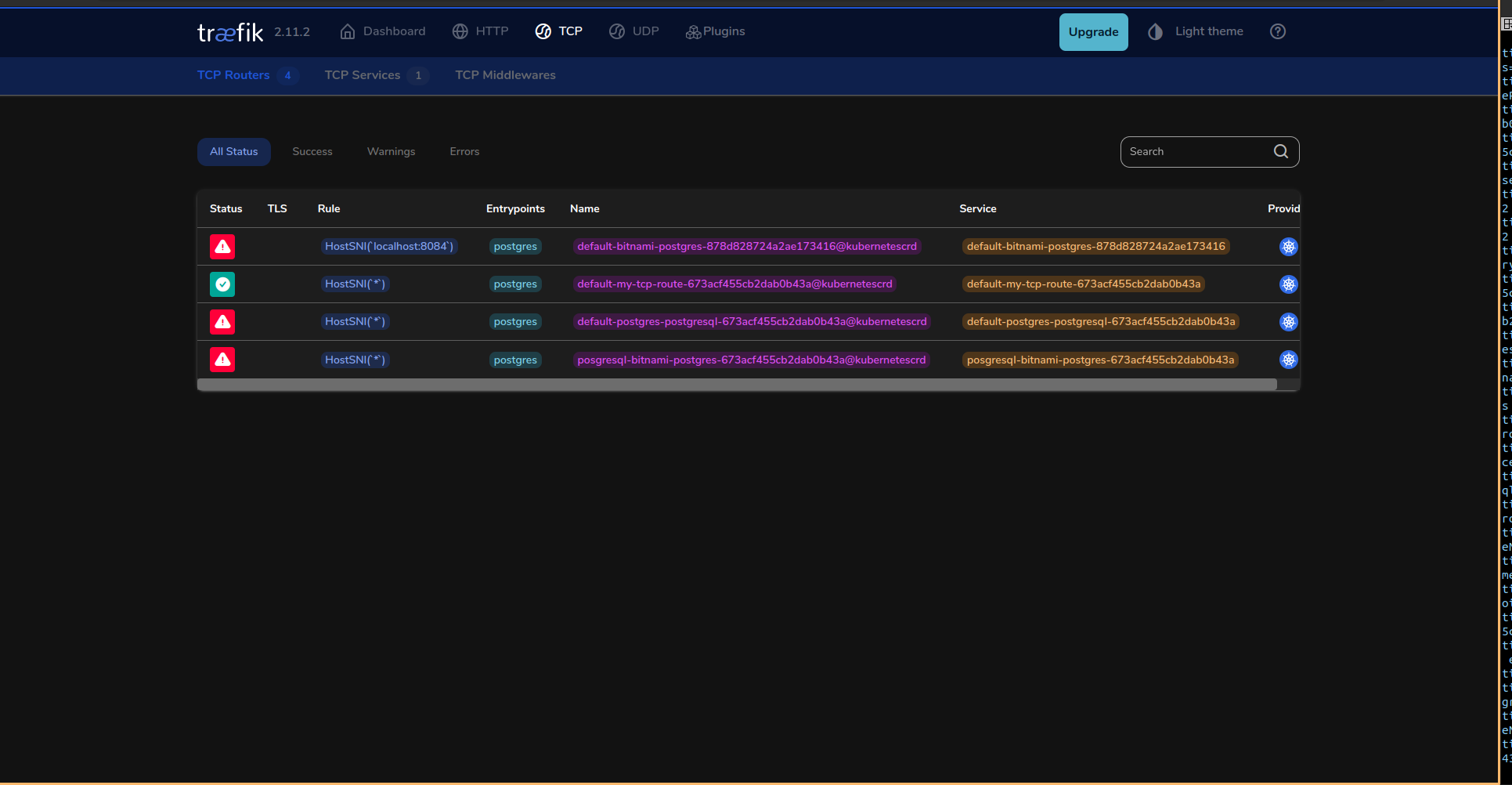Click the Traefik logo

pos(230,32)
